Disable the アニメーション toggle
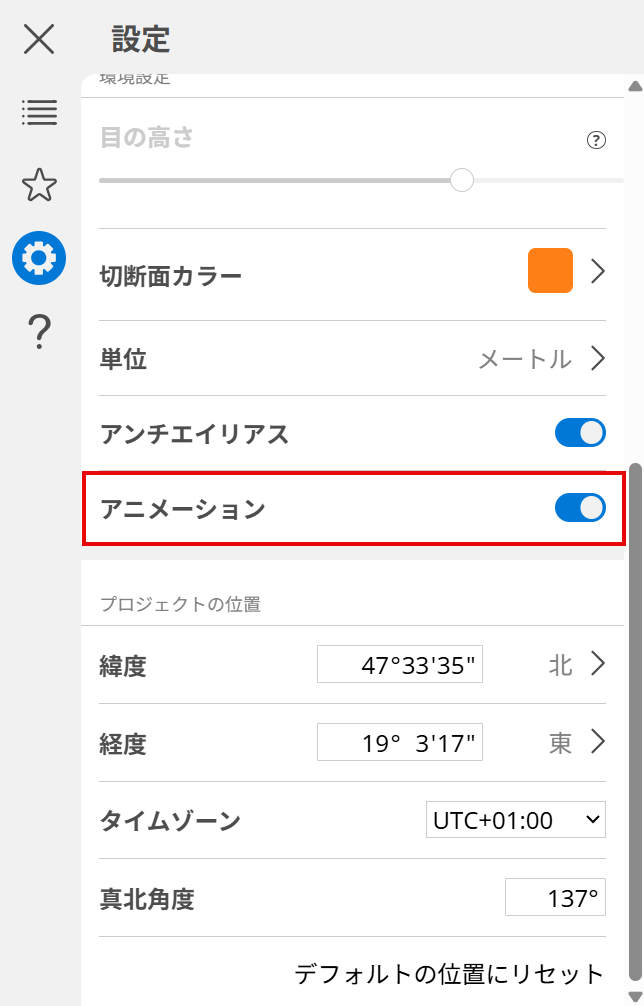This screenshot has width=644, height=1006. click(580, 508)
